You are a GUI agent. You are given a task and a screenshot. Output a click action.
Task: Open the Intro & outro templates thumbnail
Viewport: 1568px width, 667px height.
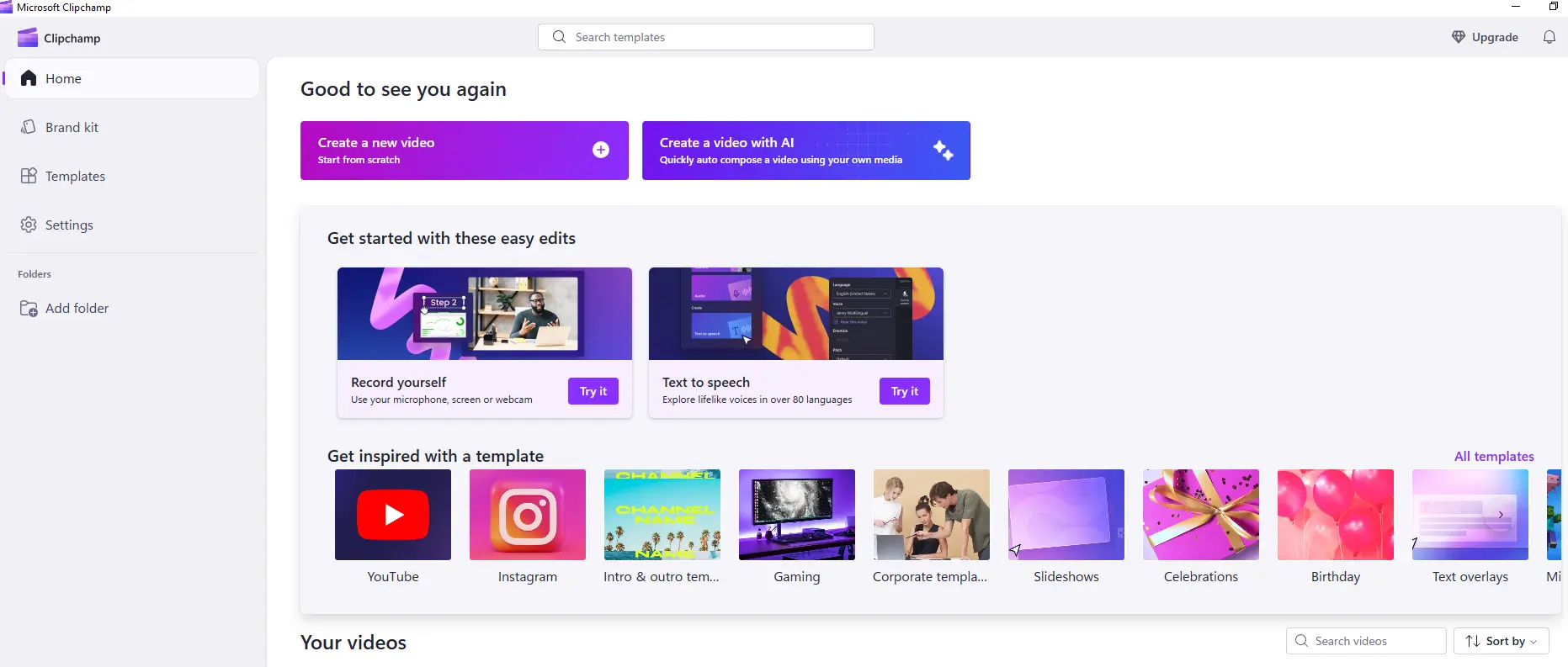(662, 515)
